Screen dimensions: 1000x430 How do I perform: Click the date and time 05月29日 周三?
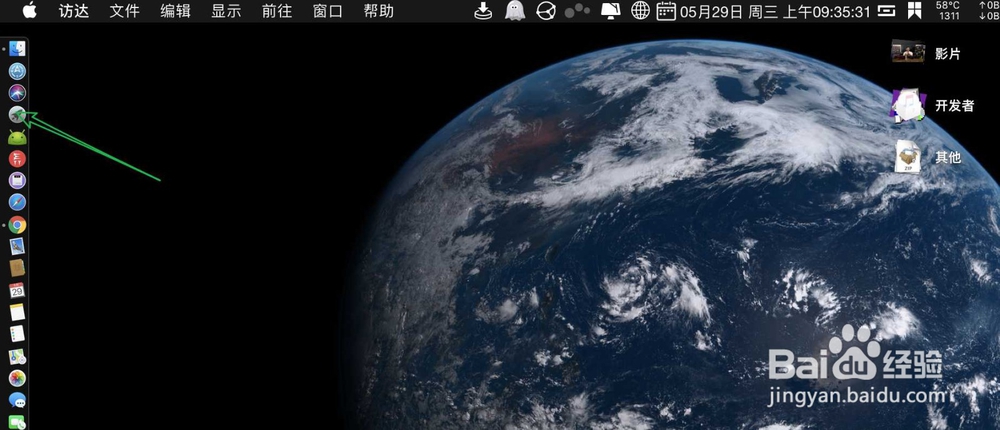click(x=775, y=11)
